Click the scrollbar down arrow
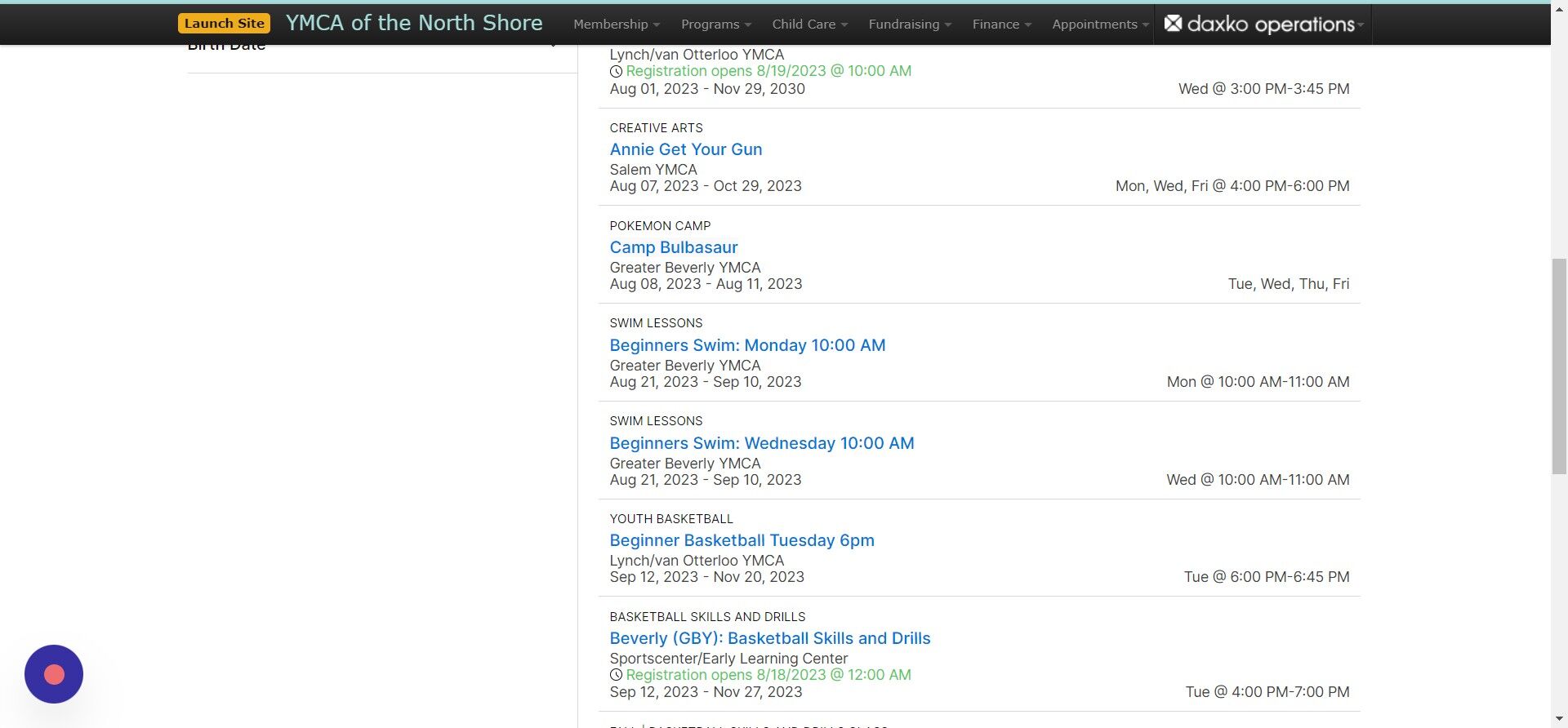 click(1559, 720)
